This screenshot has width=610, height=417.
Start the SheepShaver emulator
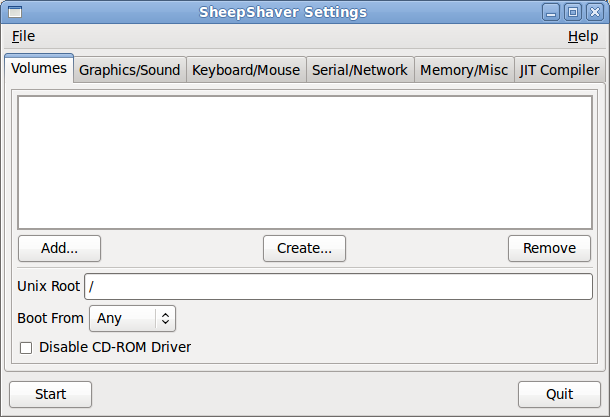[51, 394]
